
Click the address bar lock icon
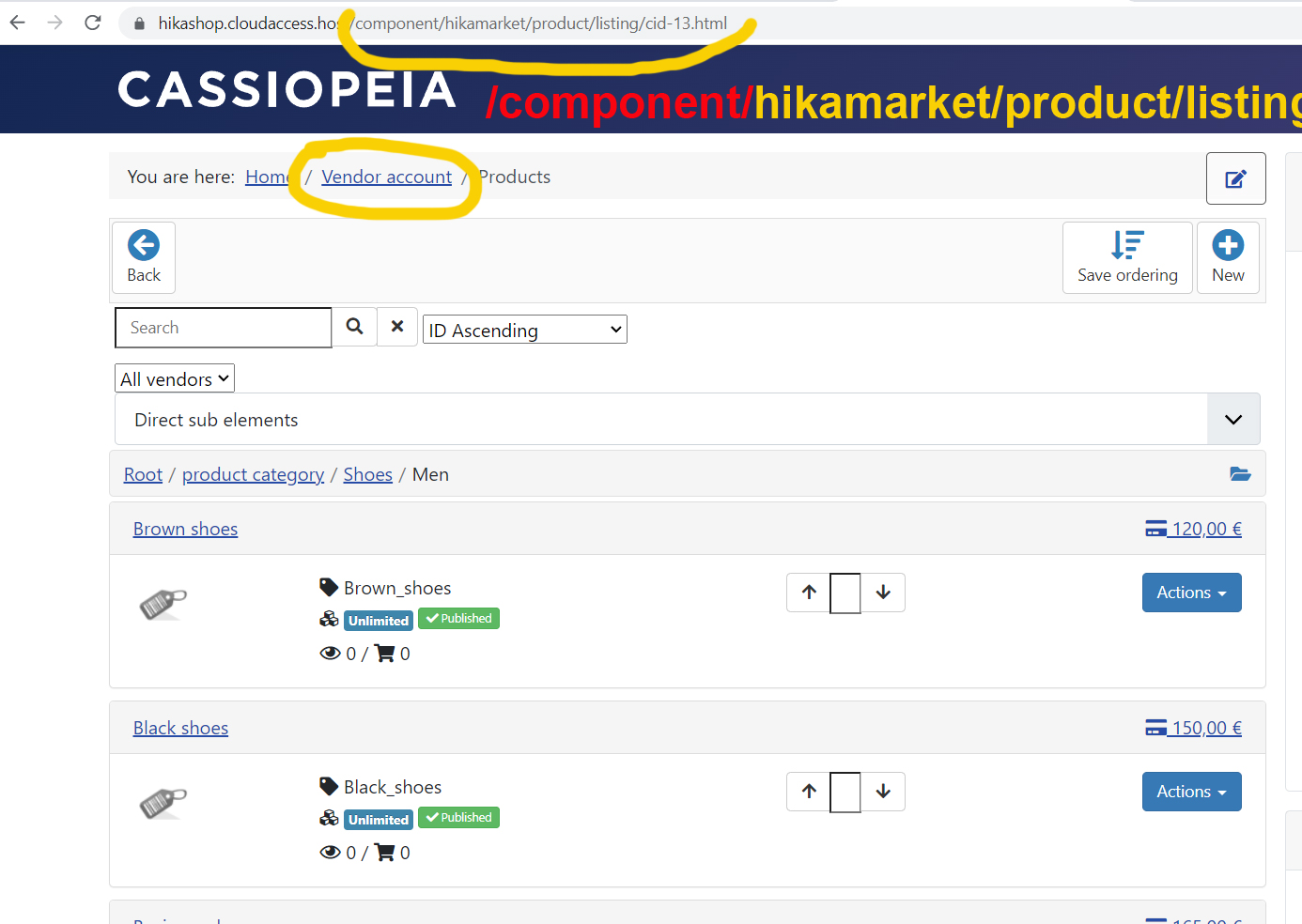pos(139,23)
